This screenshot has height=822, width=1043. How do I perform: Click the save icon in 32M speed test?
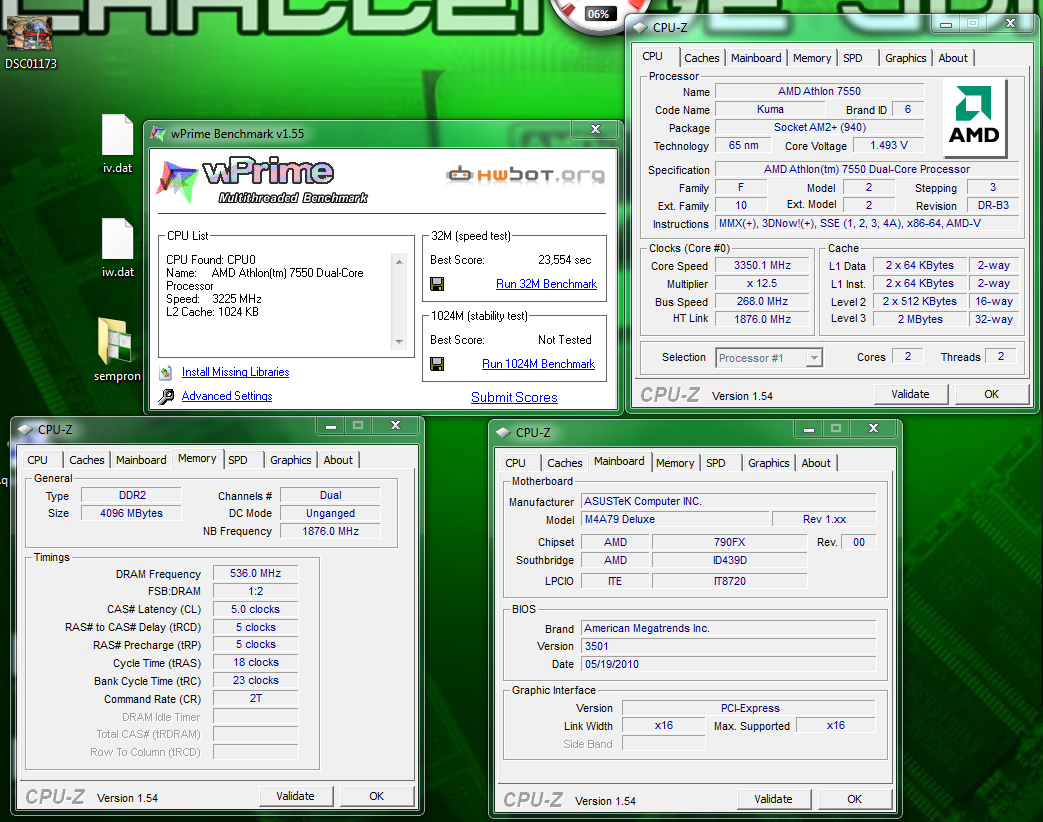click(437, 284)
